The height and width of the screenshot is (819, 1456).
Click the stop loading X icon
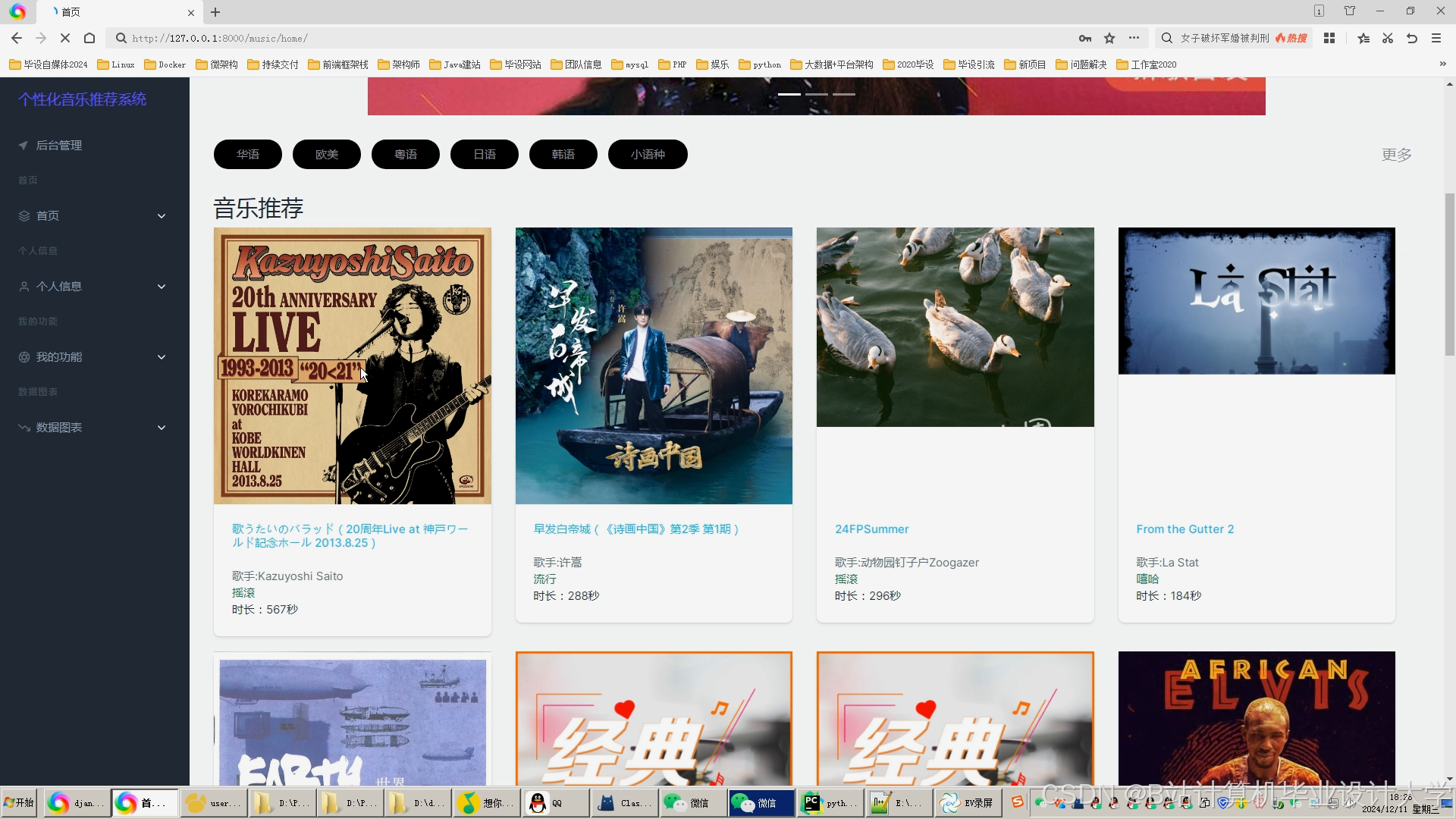pyautogui.click(x=65, y=38)
